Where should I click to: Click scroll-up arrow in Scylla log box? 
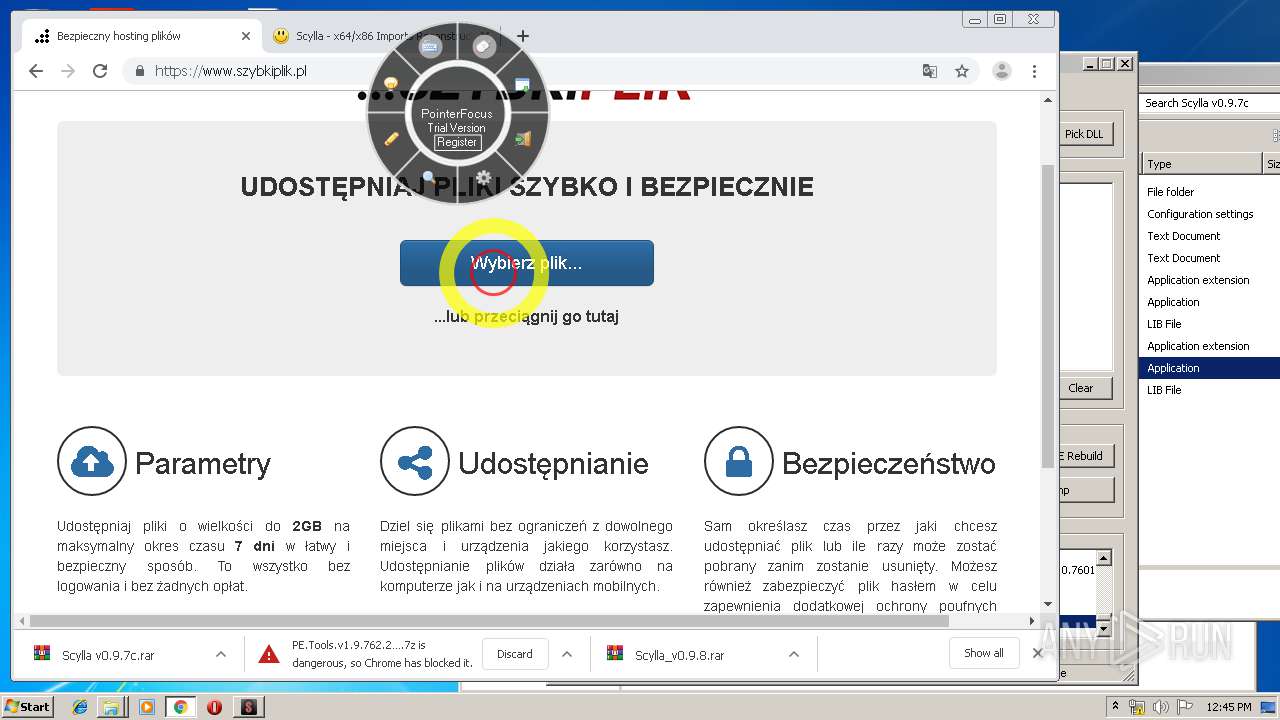point(1104,559)
